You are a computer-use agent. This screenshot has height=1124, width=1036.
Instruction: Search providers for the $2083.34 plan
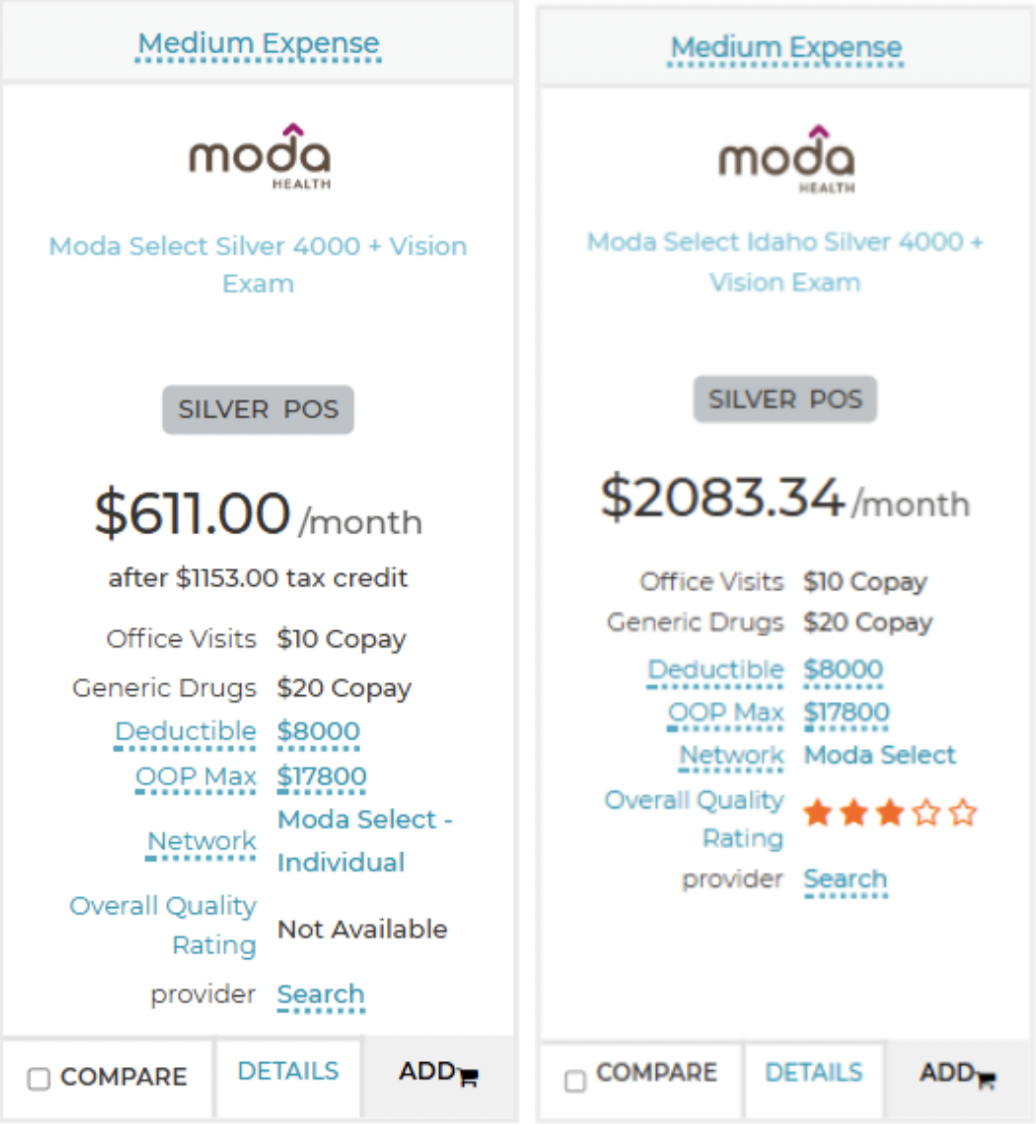pyautogui.click(x=845, y=880)
